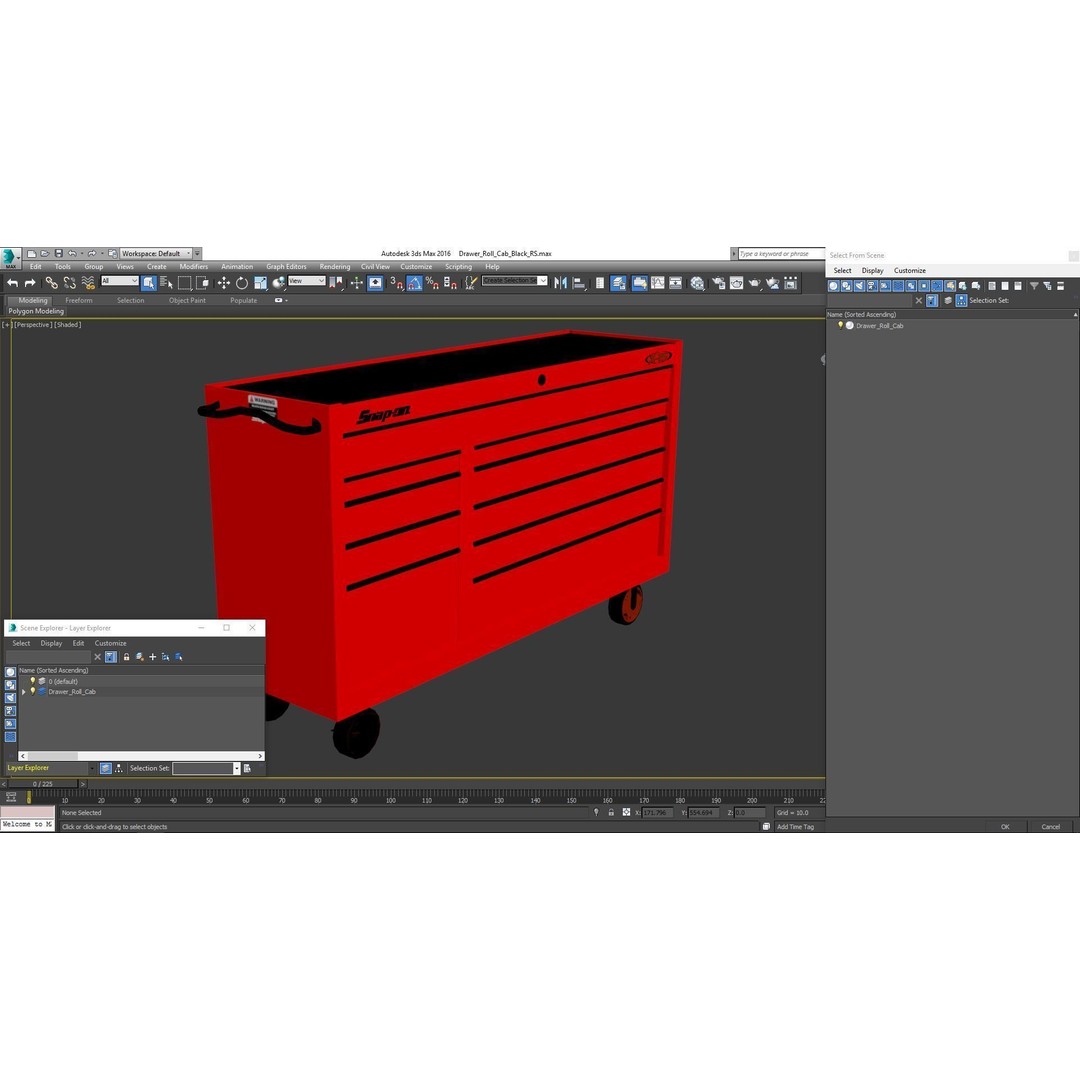Viewport: 1080px width, 1080px height.
Task: Expand the Drawer_Roll_Cab layer tree arrow
Action: [24, 692]
